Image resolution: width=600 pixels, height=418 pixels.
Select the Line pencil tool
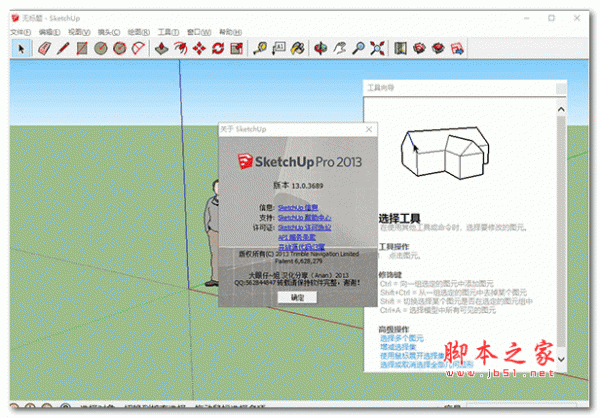coord(63,49)
